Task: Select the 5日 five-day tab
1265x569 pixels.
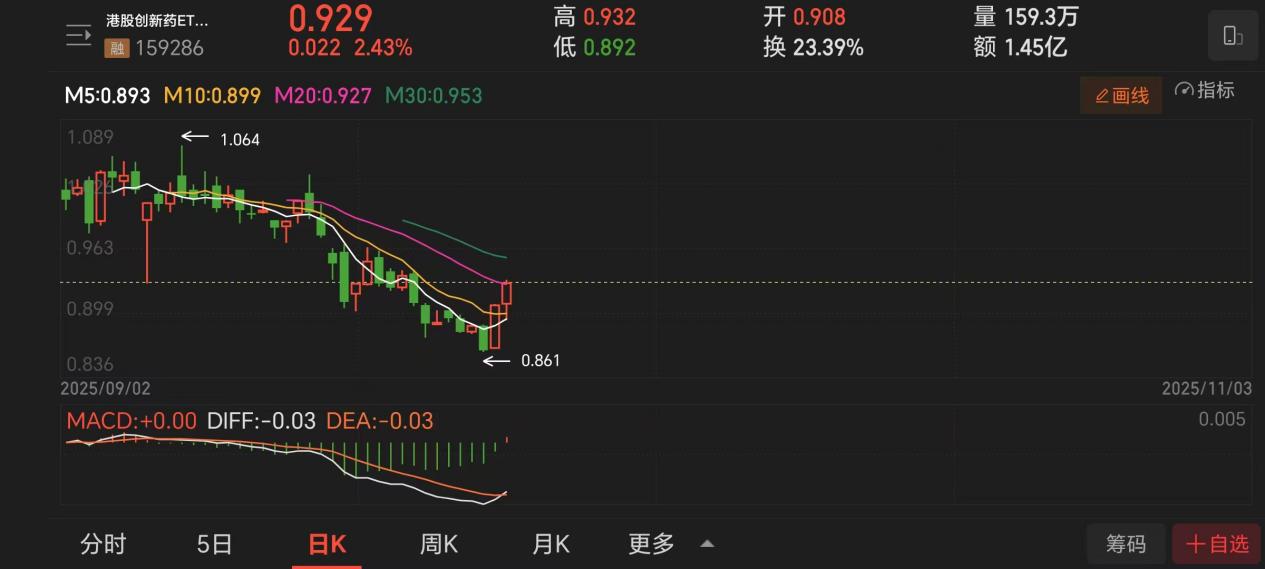Action: tap(214, 544)
